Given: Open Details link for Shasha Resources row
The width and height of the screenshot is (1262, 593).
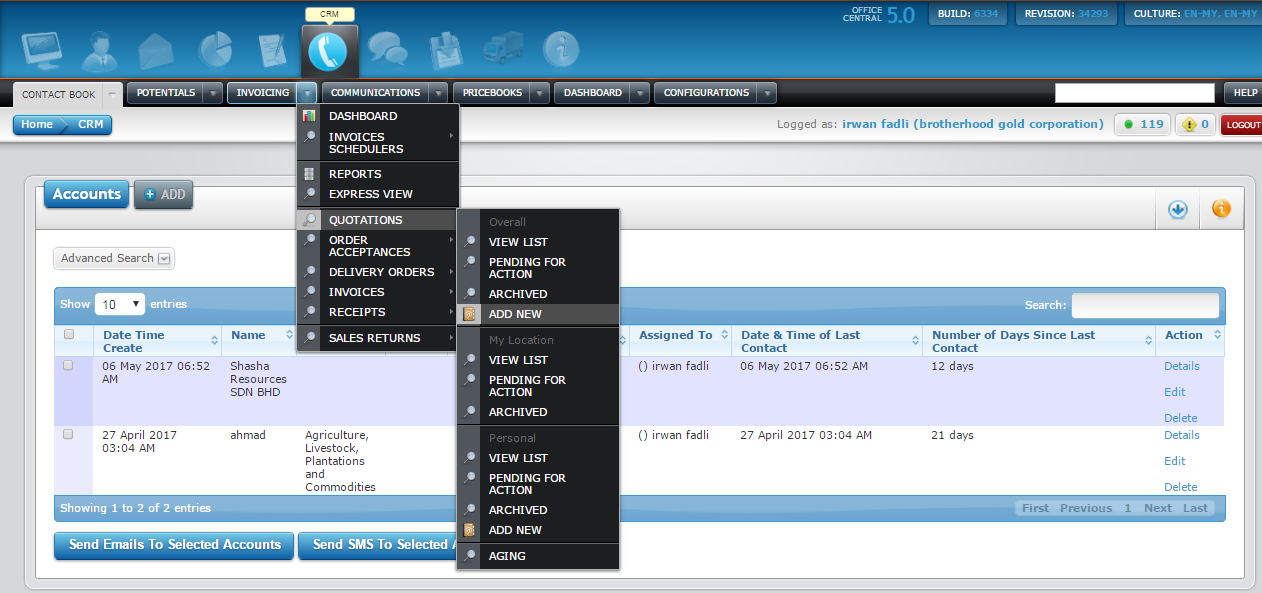Looking at the screenshot, I should [1181, 366].
